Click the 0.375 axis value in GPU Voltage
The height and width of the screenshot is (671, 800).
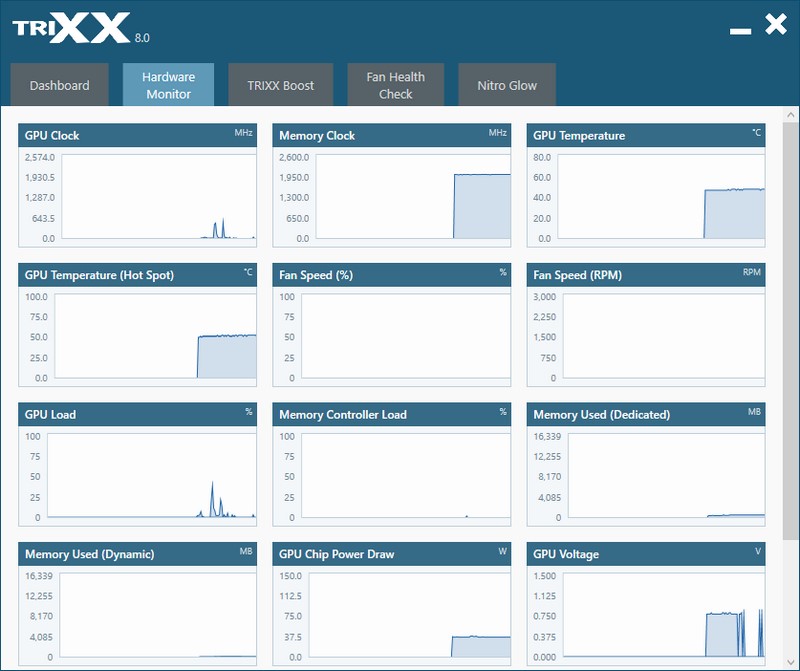[x=544, y=637]
